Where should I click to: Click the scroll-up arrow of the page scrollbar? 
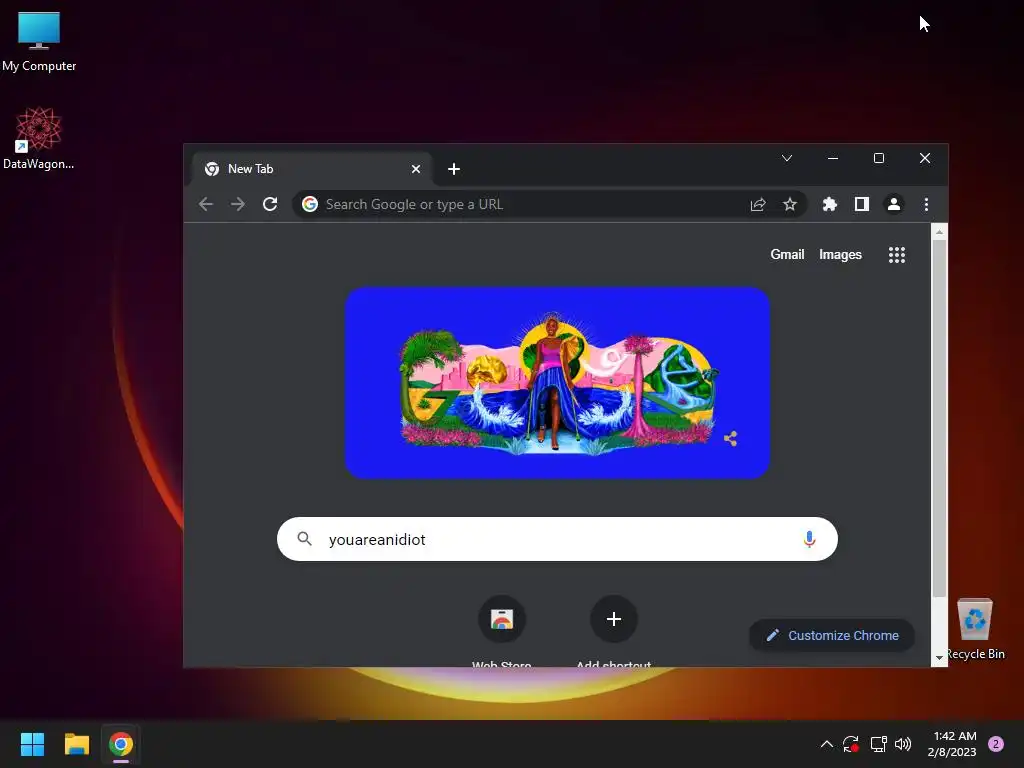pos(939,232)
